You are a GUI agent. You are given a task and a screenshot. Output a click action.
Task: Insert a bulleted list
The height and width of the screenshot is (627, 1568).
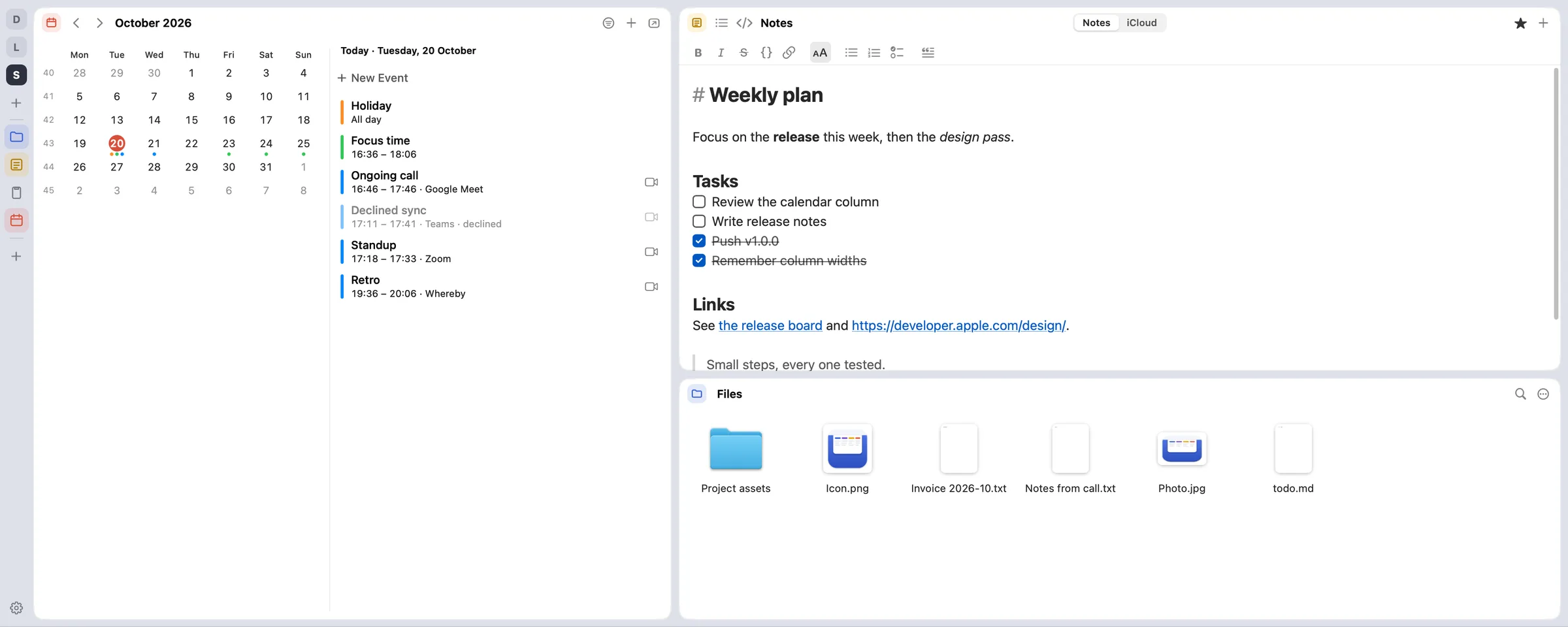(x=851, y=53)
